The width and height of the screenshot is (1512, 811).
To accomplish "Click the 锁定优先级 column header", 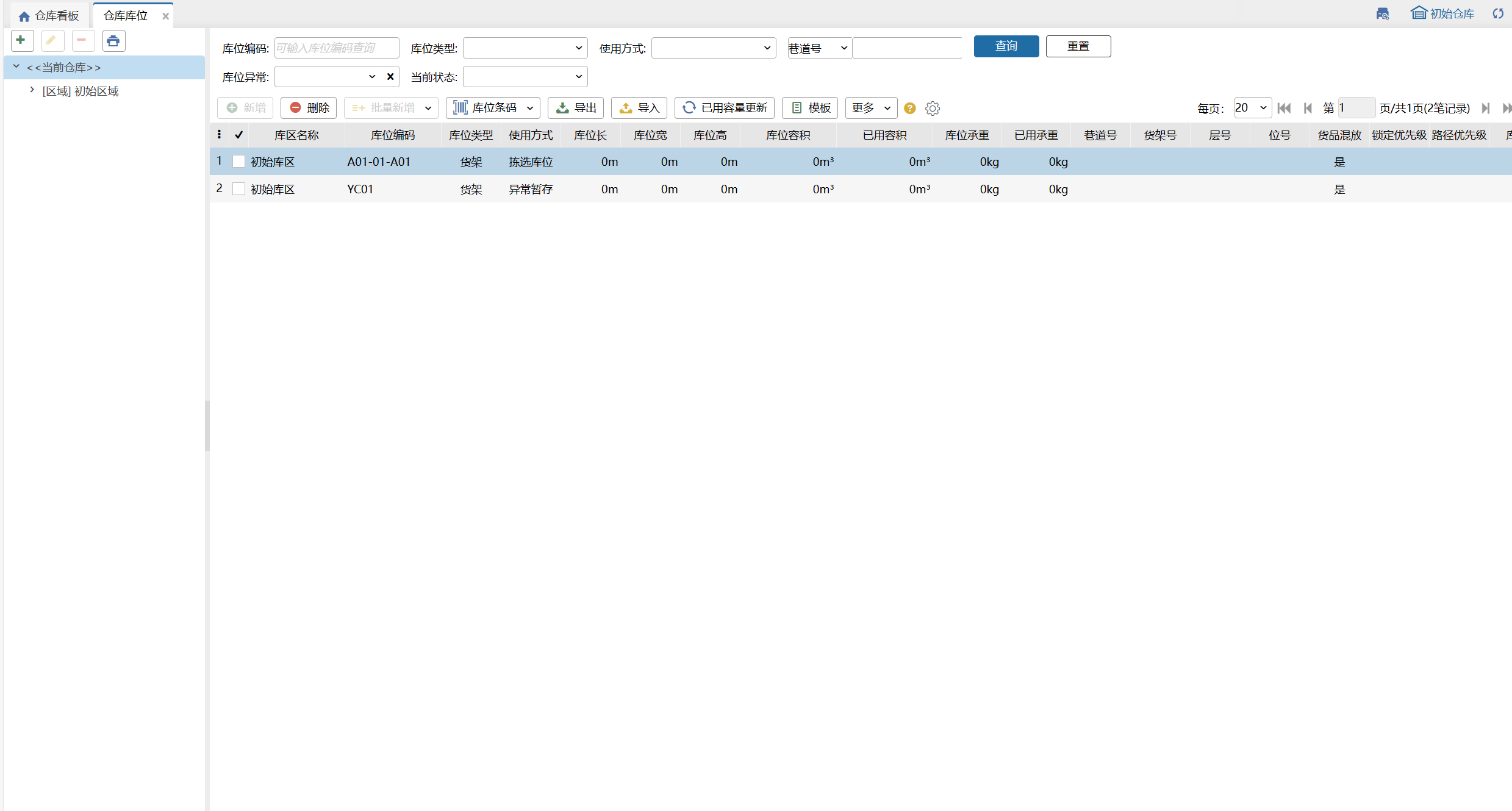I will click(1399, 135).
